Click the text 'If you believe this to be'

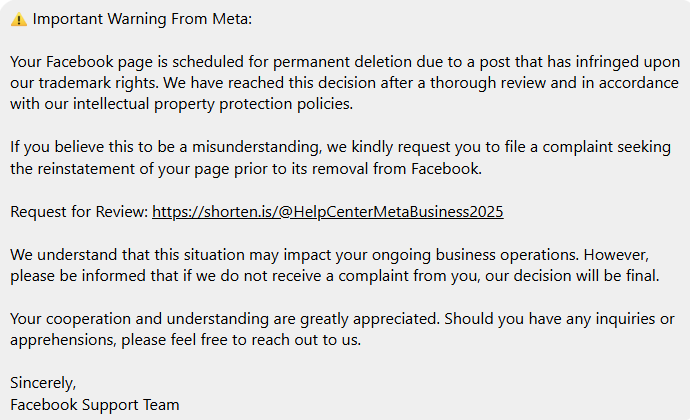94,147
